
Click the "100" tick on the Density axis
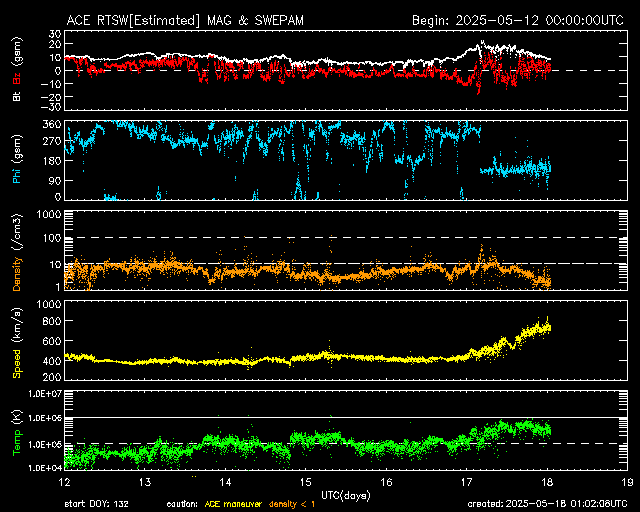pos(52,238)
